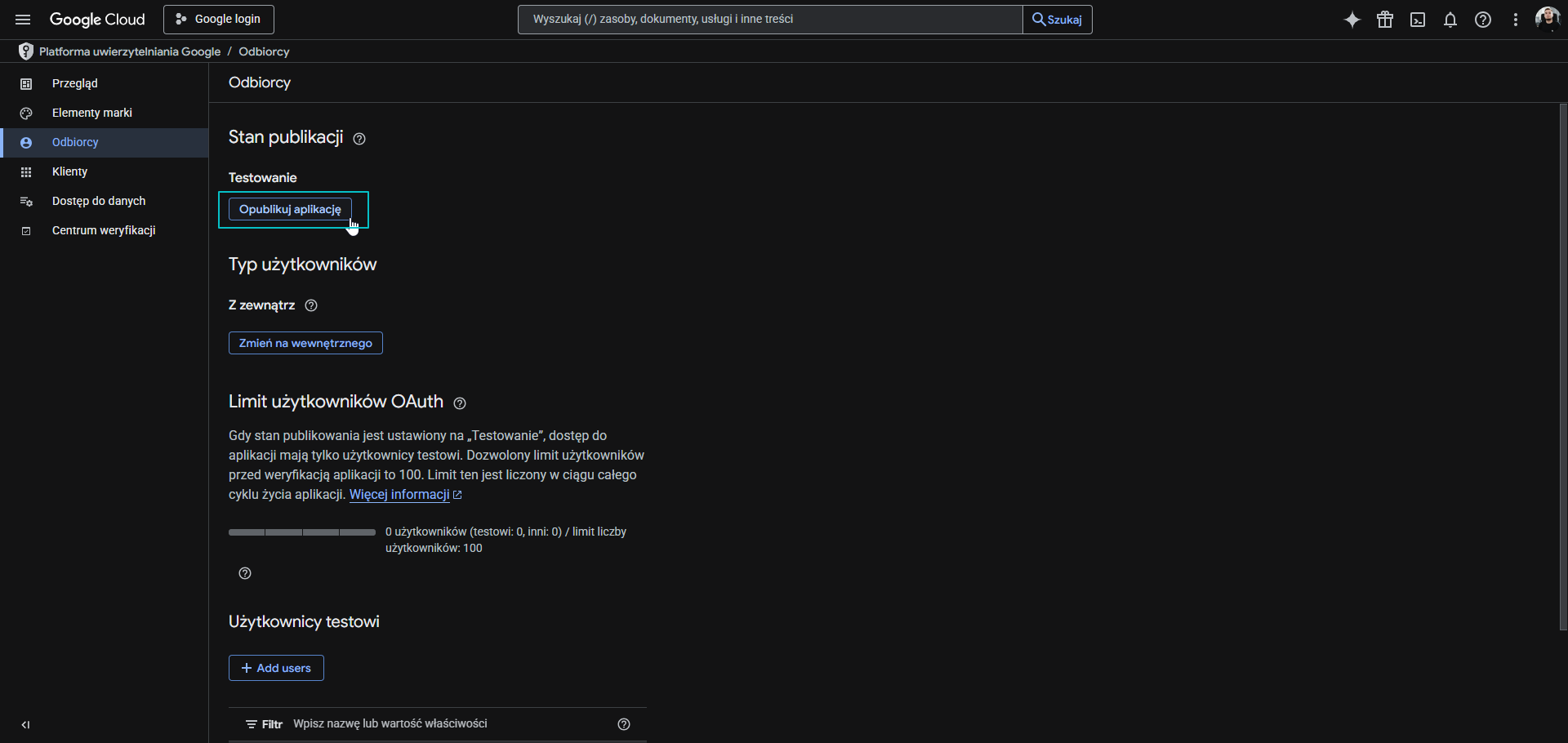Open the Więcej informacji link
This screenshot has width=1568, height=743.
pyautogui.click(x=399, y=495)
